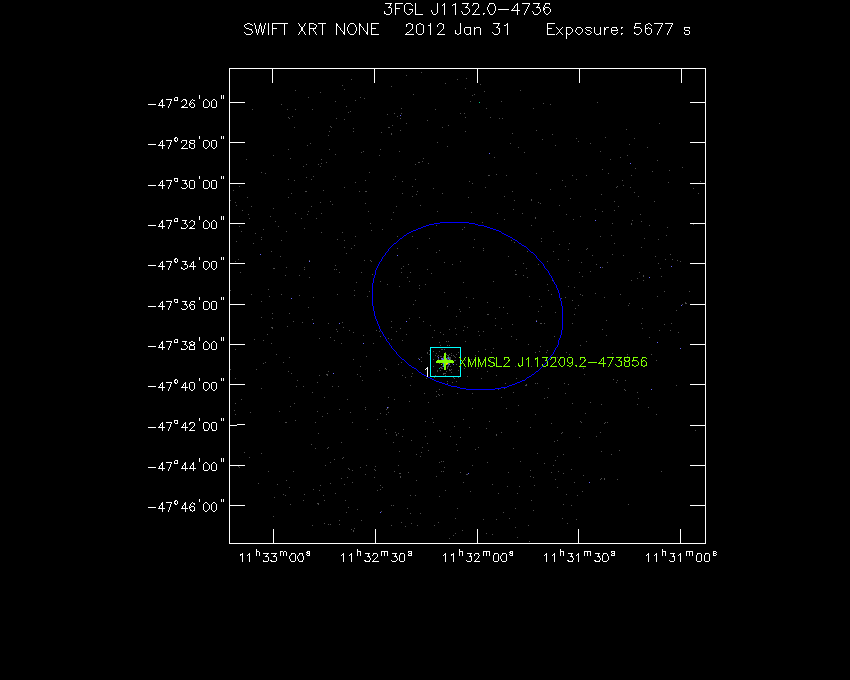
Task: Click the declination label -47°26'00"
Action: [186, 103]
